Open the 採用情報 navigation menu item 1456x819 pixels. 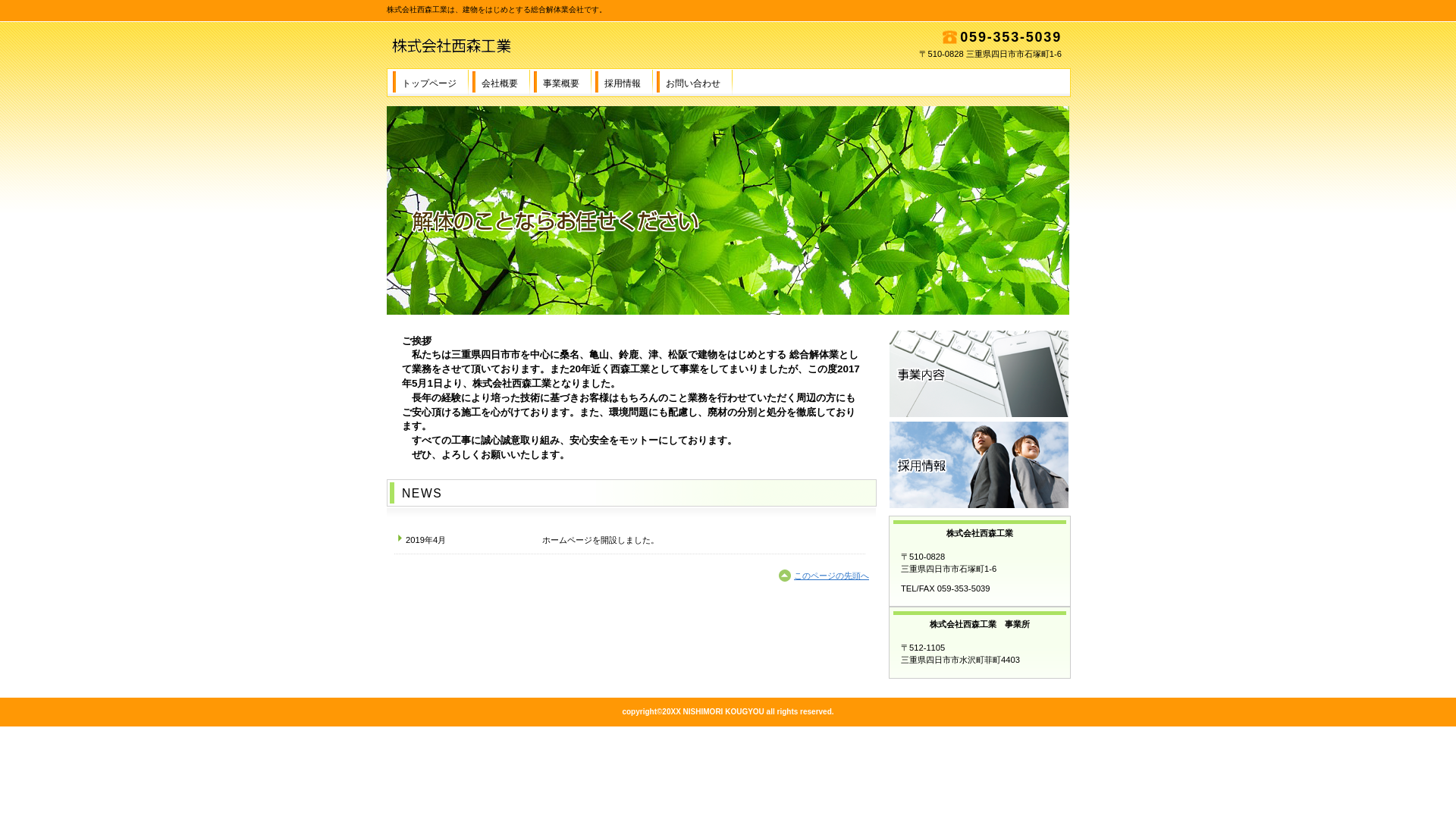click(622, 83)
